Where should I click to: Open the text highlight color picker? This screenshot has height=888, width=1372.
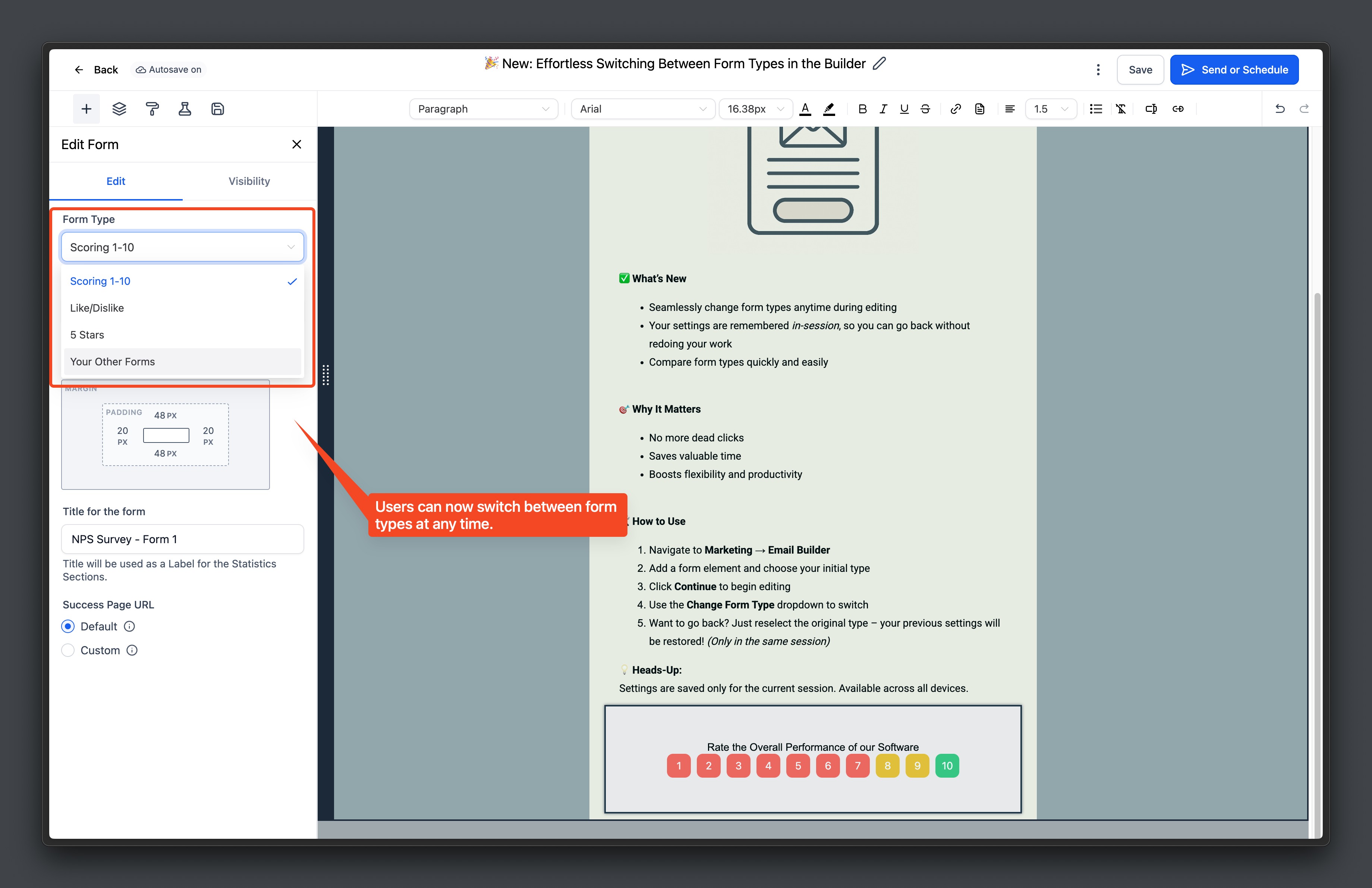(829, 109)
